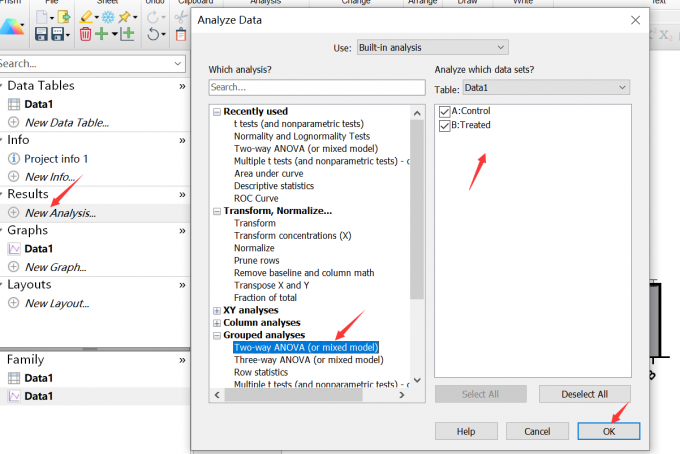The width and height of the screenshot is (680, 454).
Task: Click the Deselect All button
Action: point(585,394)
